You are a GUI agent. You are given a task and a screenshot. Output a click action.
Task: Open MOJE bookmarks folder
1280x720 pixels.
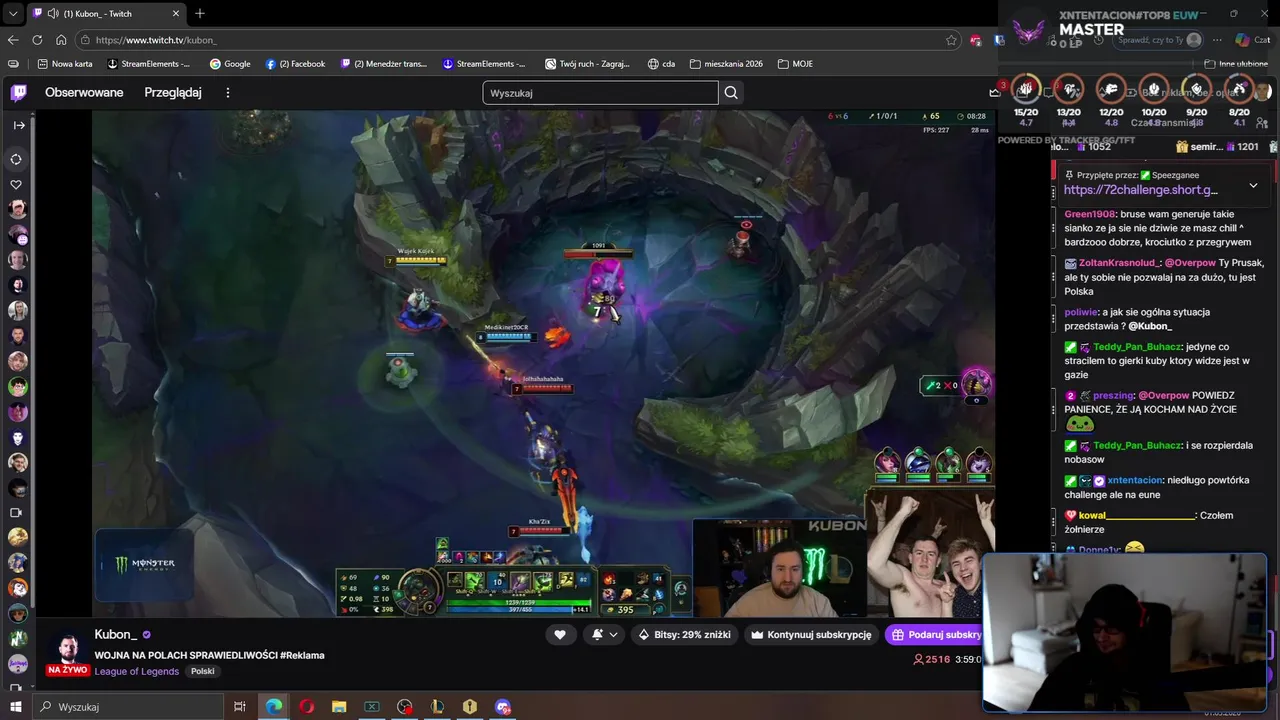coord(795,64)
